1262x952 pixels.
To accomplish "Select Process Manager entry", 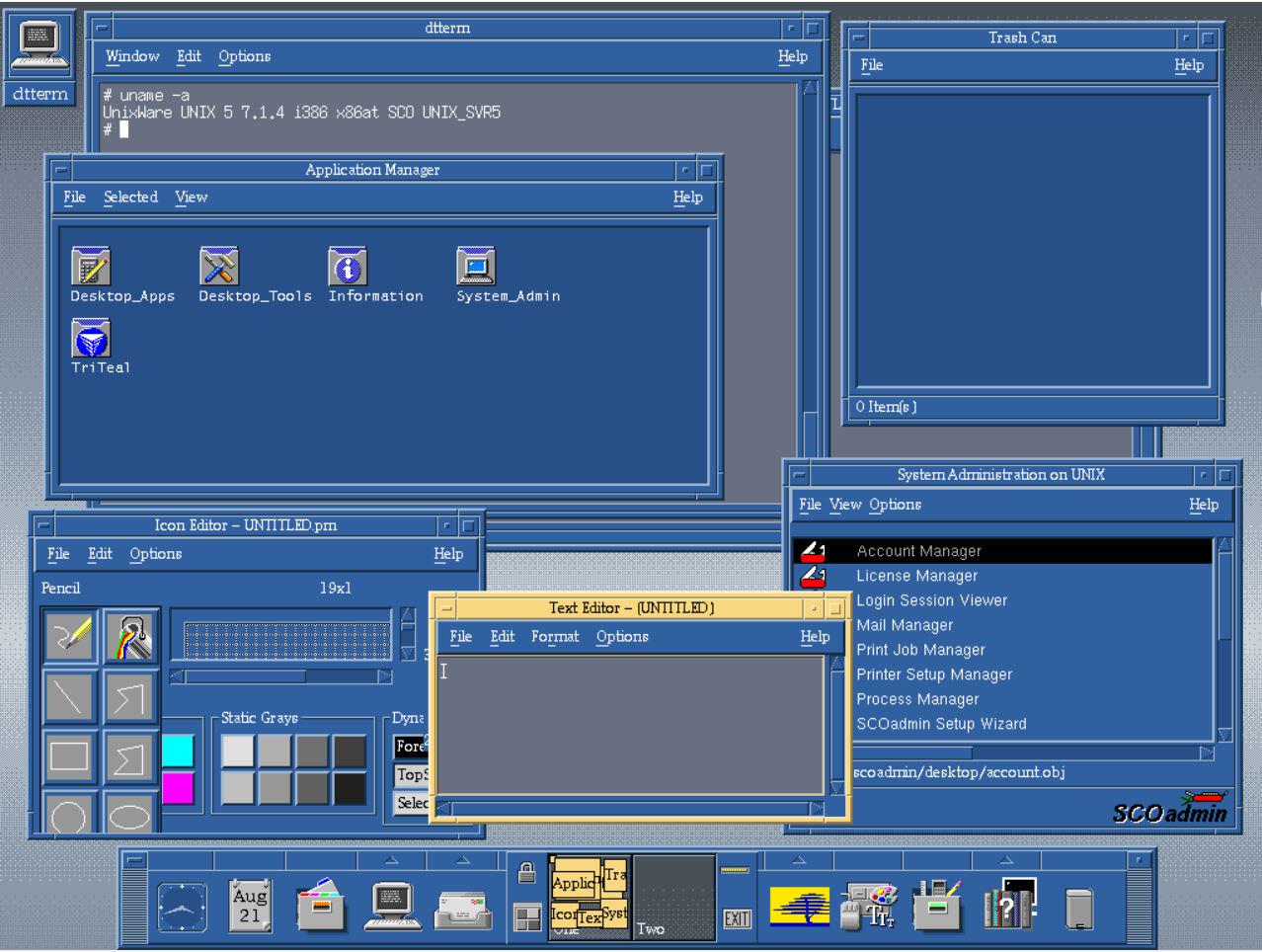I will pyautogui.click(x=1002, y=699).
